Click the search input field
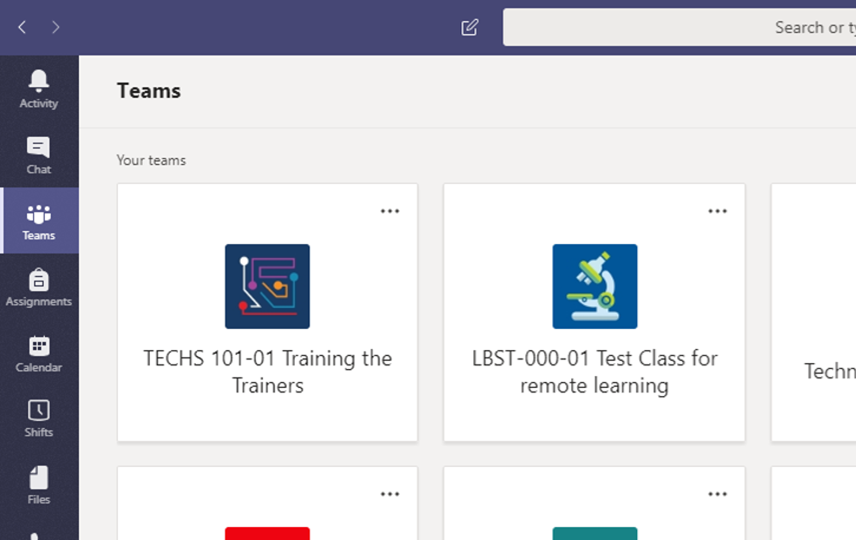856x540 pixels. tap(679, 27)
